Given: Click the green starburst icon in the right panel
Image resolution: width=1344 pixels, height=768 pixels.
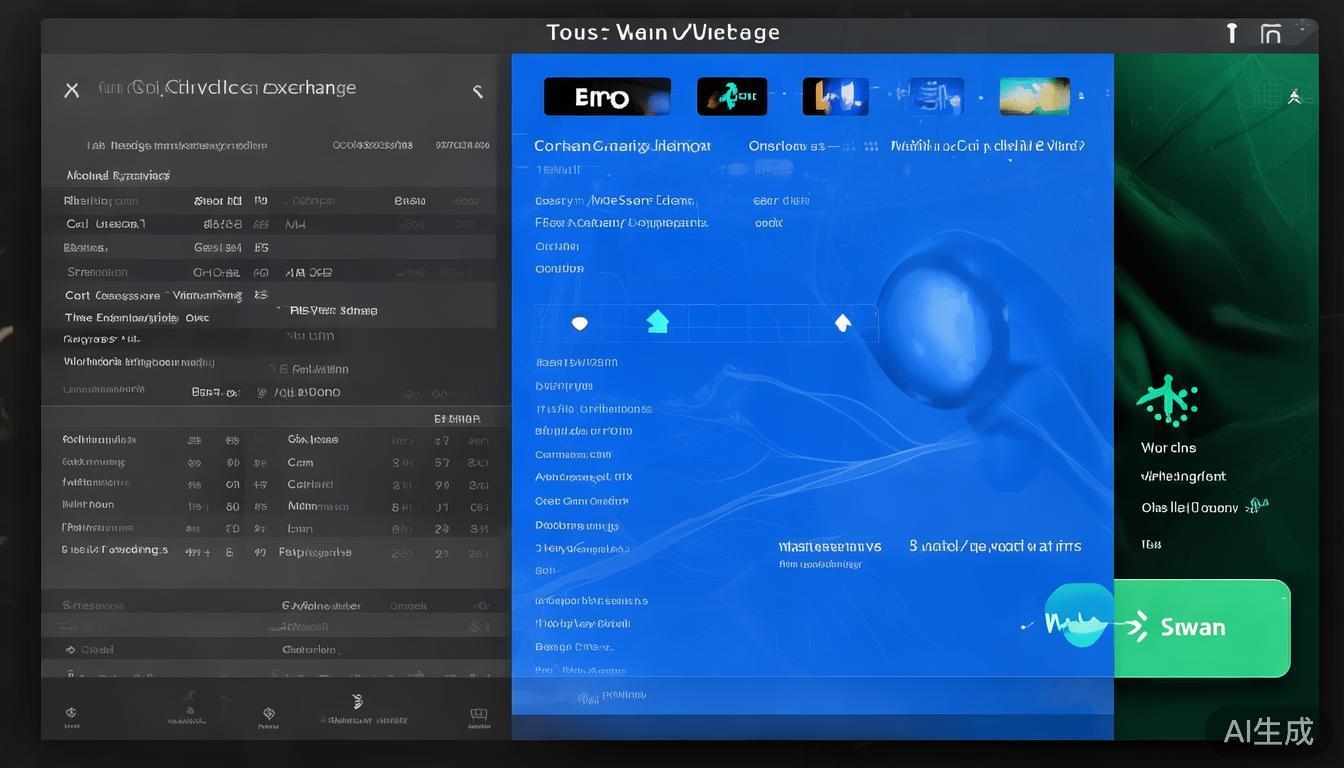Looking at the screenshot, I should pos(1167,400).
